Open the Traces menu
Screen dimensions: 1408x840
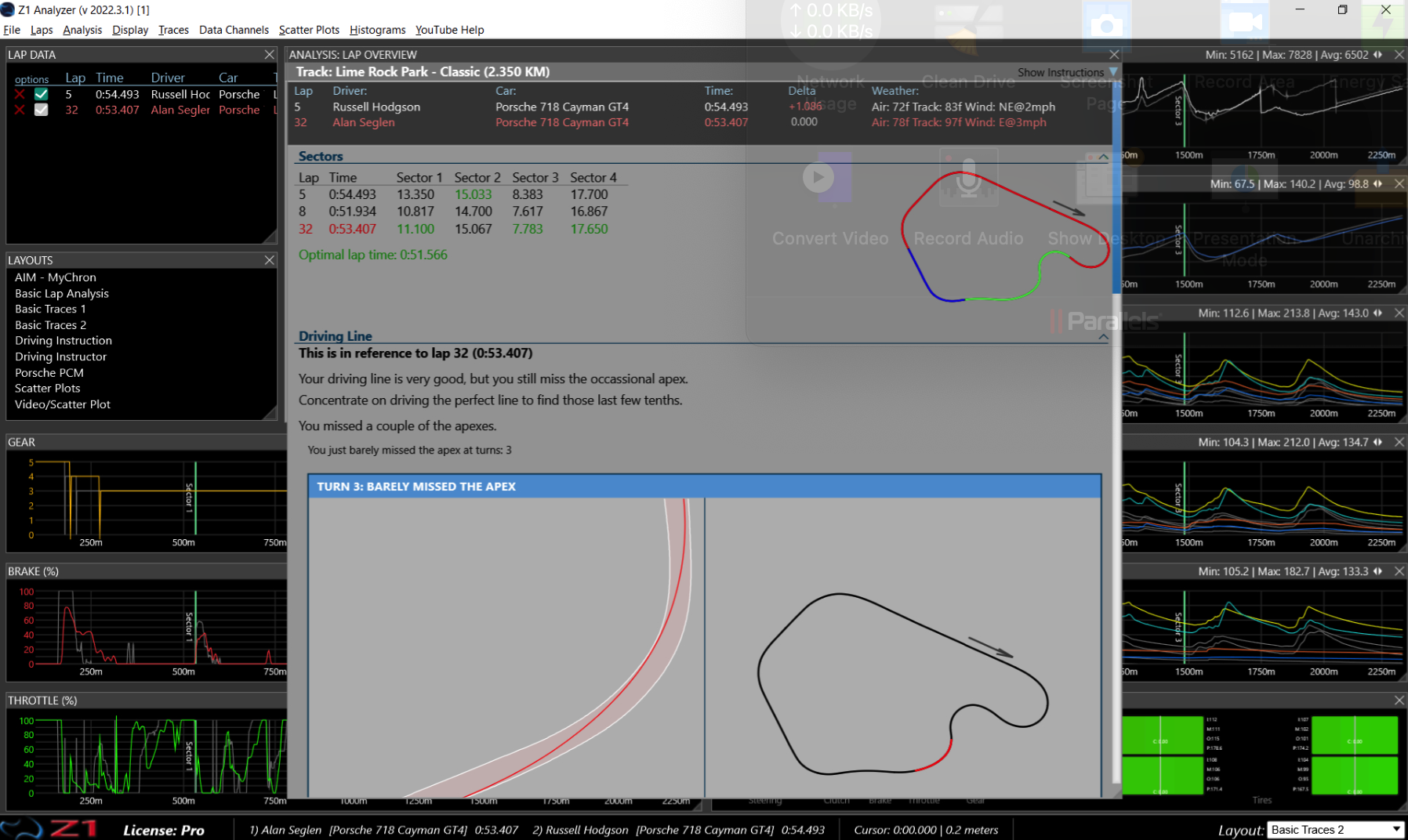[x=173, y=30]
